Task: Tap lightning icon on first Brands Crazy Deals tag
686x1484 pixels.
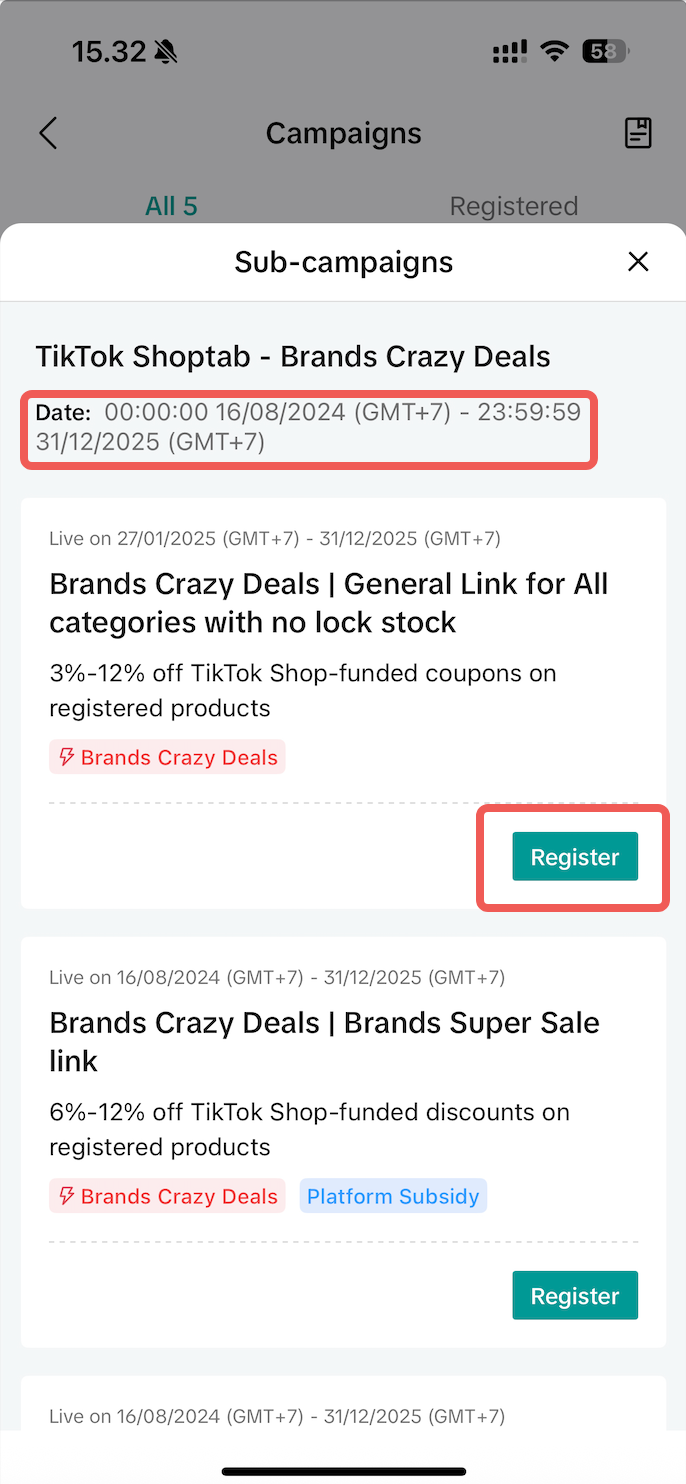Action: coord(67,757)
